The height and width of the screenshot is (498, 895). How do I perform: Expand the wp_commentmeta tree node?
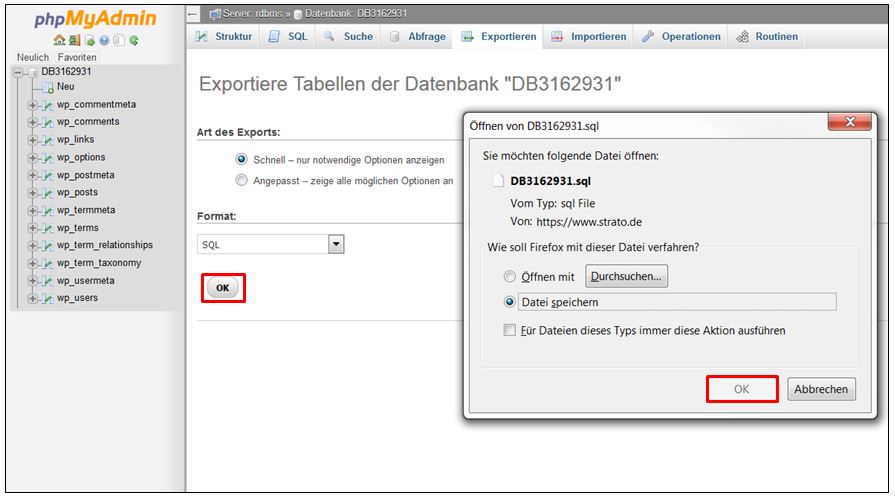click(x=33, y=105)
